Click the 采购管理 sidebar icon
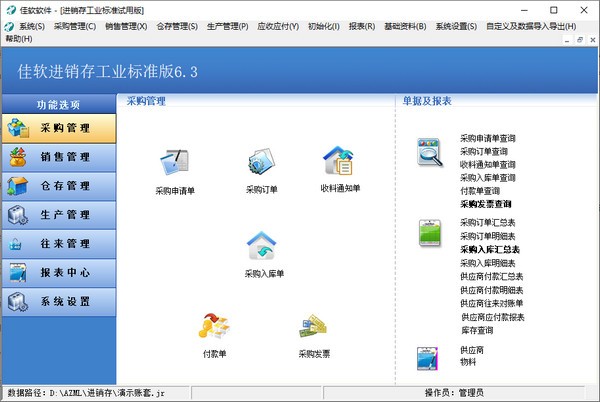Viewport: 600px width, 402px height. [18, 128]
